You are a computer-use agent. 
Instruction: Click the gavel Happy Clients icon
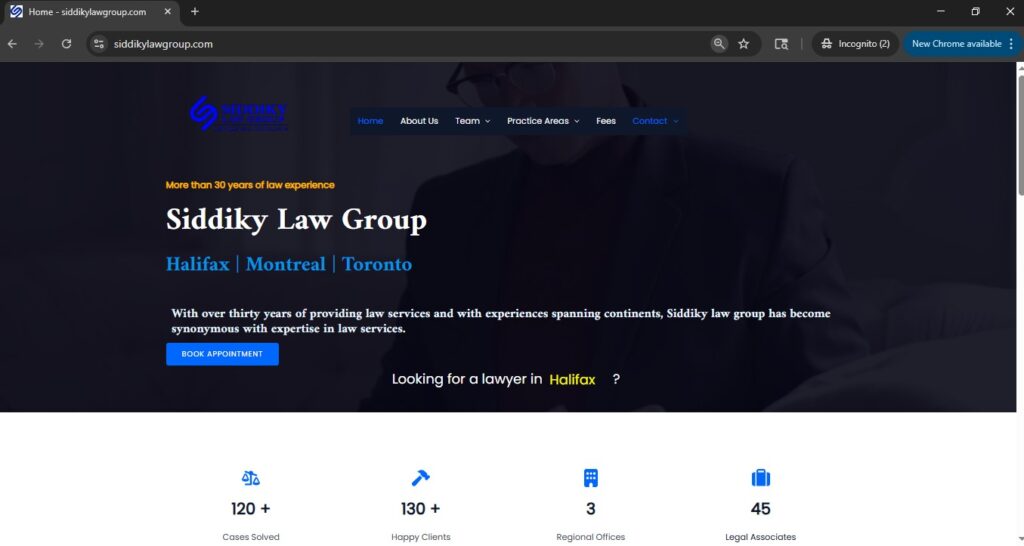tap(421, 478)
